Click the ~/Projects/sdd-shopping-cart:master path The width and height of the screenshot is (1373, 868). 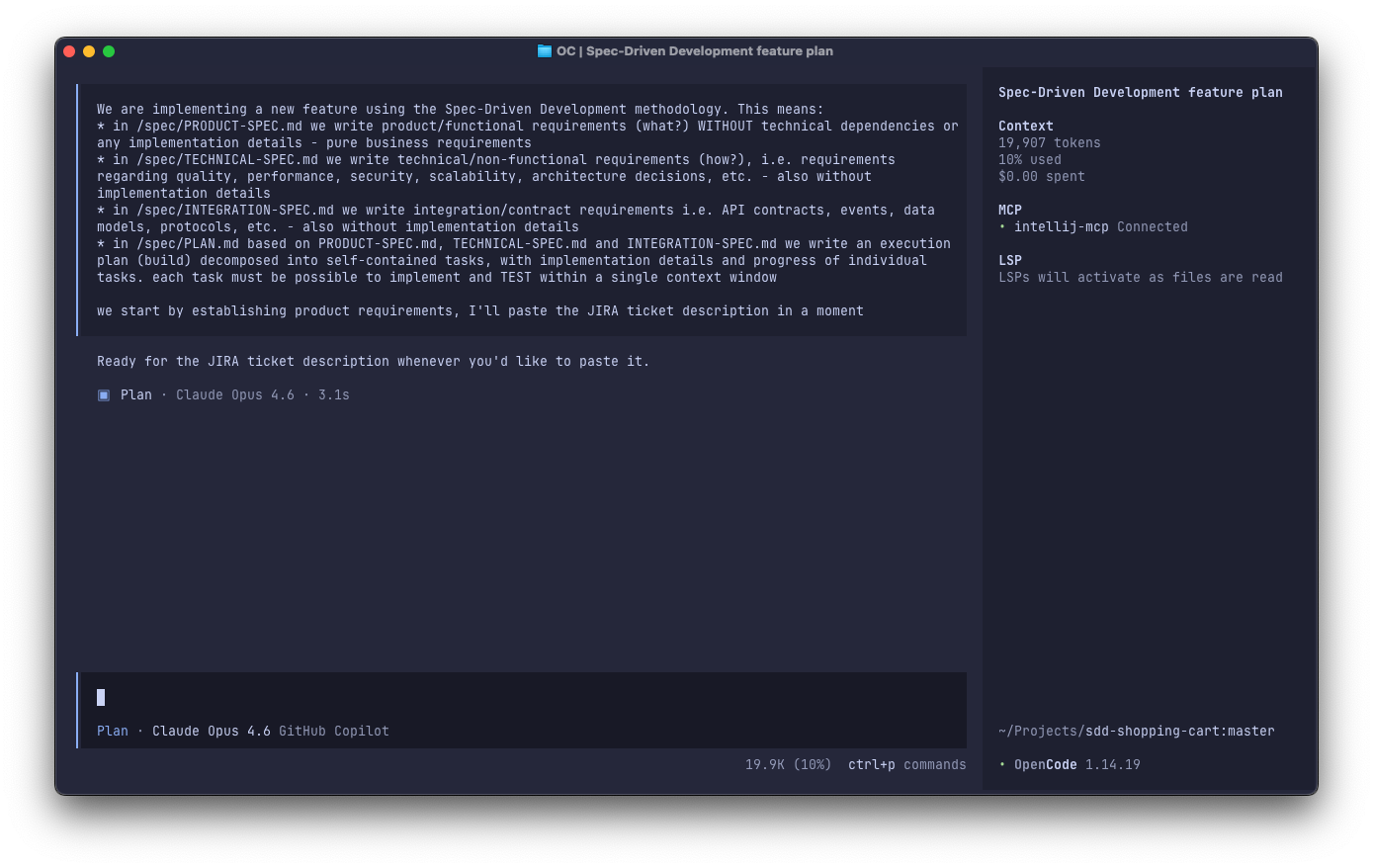click(x=1137, y=732)
